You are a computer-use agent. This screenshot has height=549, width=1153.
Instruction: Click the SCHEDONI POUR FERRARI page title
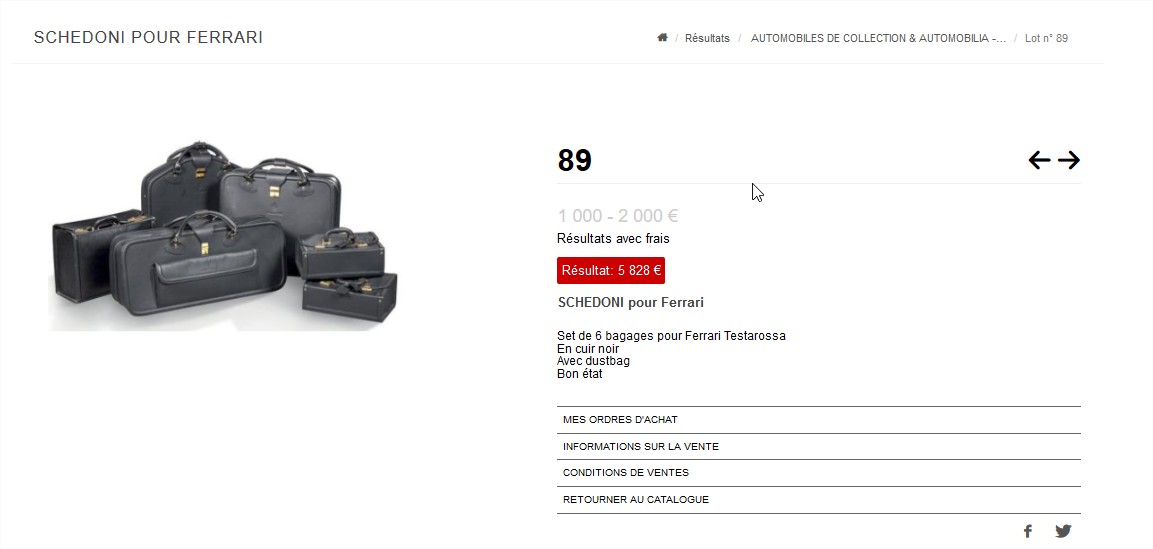[149, 37]
